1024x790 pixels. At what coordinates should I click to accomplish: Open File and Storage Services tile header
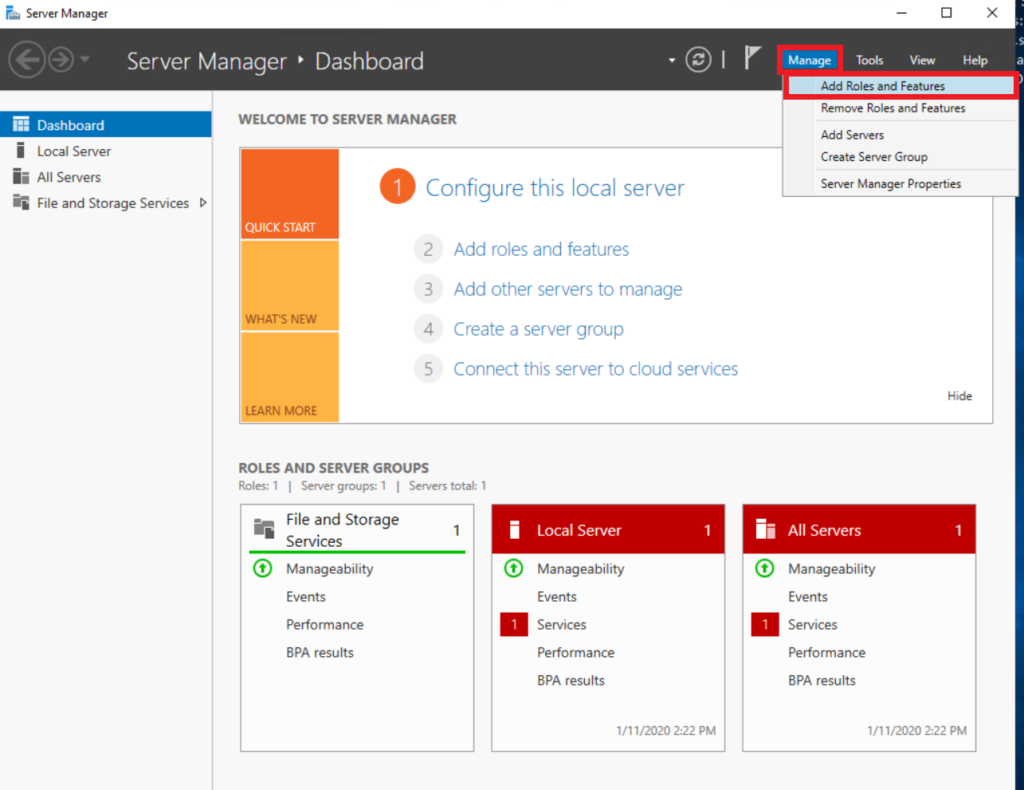click(357, 529)
